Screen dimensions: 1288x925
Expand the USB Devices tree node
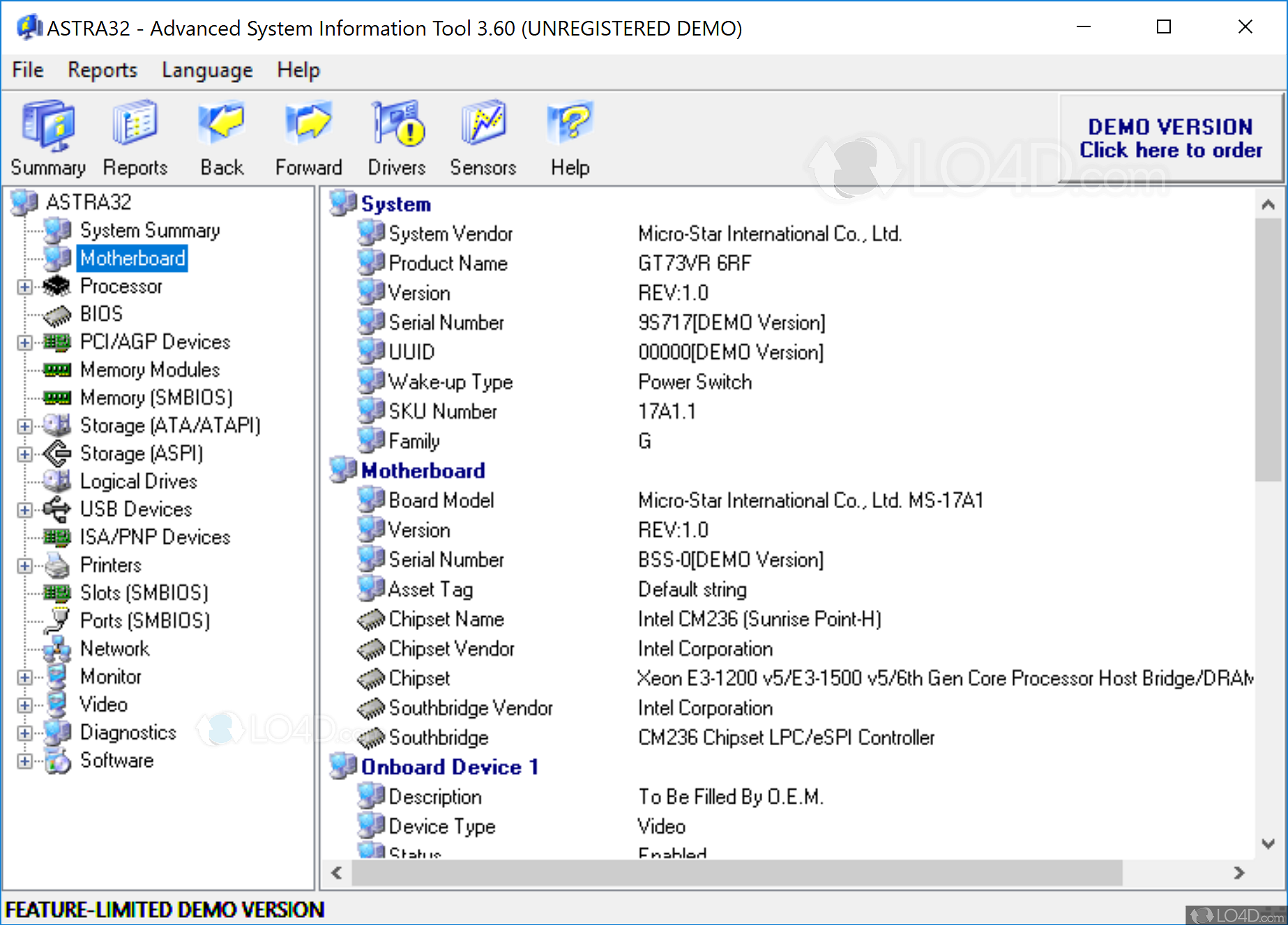(24, 509)
